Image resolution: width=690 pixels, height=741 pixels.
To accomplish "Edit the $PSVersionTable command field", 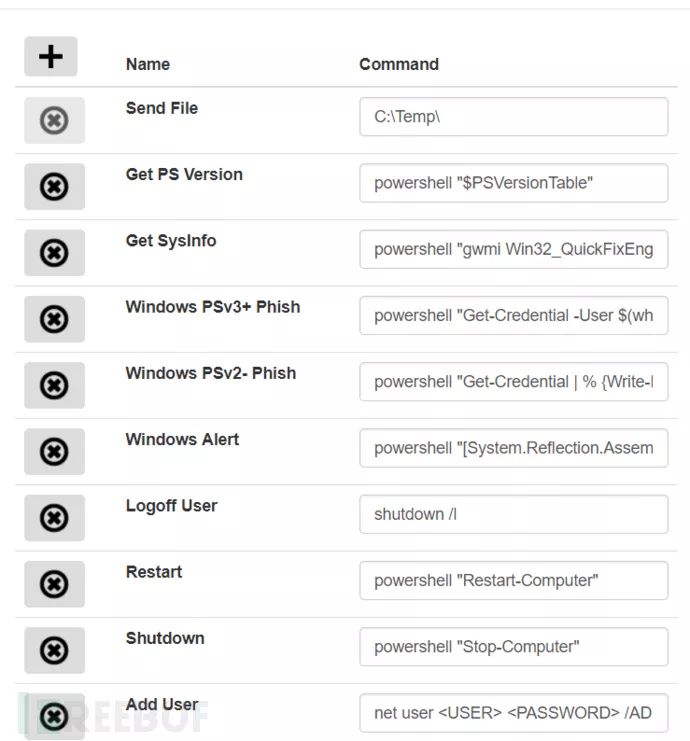I will (x=513, y=183).
